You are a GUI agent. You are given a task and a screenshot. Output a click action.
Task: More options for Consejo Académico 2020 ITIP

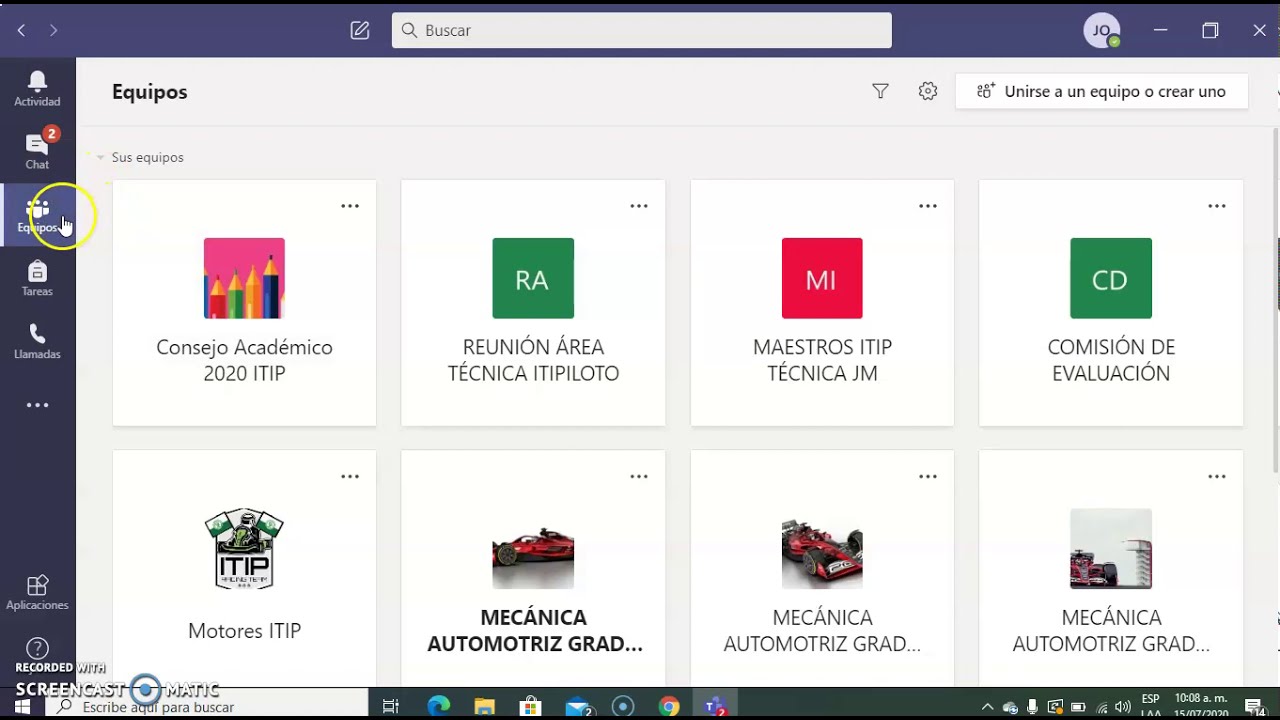click(350, 206)
